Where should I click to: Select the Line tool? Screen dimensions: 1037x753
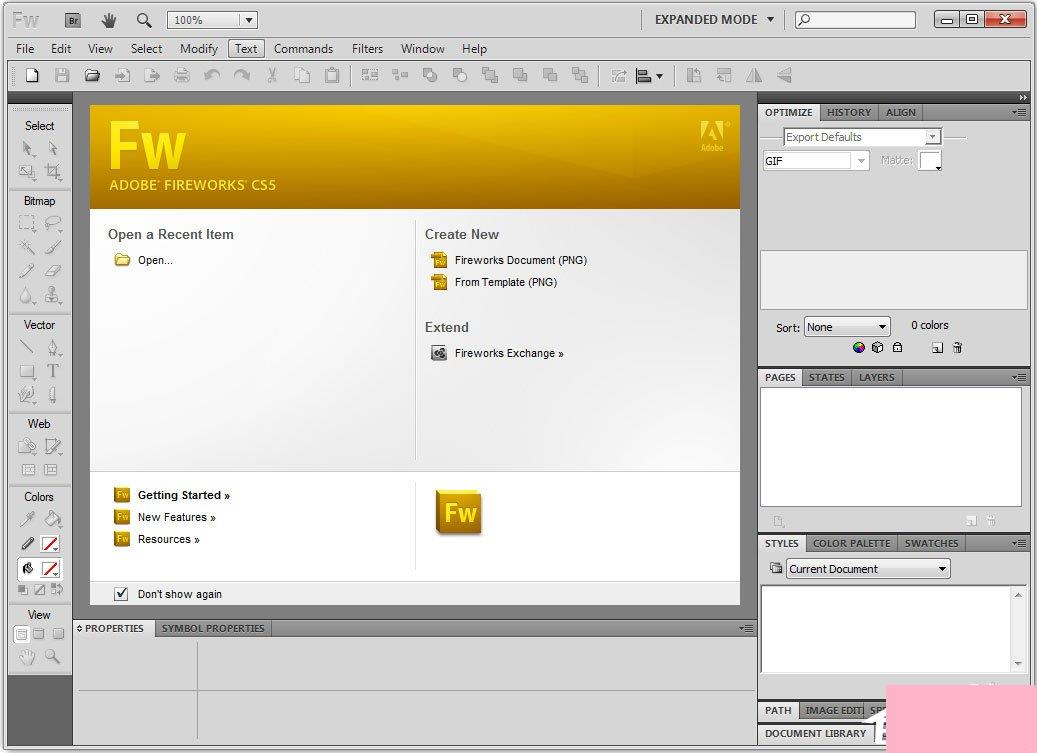click(27, 346)
